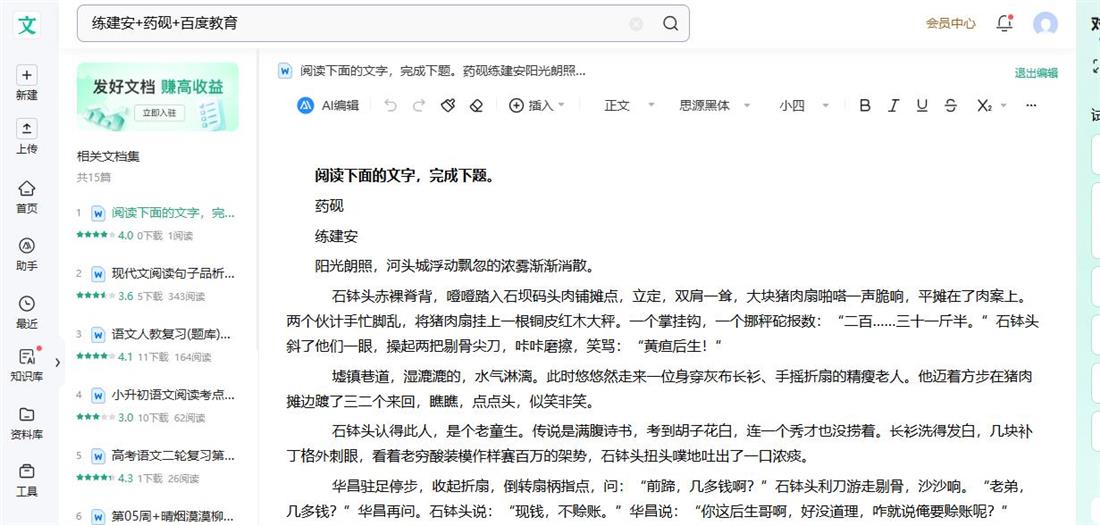
Task: Select the format painter tool
Action: click(x=448, y=105)
